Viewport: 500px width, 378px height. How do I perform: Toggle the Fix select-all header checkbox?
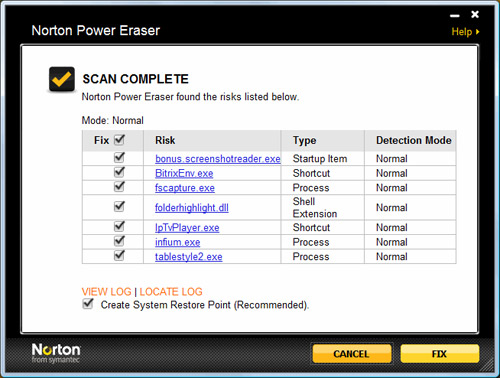119,140
